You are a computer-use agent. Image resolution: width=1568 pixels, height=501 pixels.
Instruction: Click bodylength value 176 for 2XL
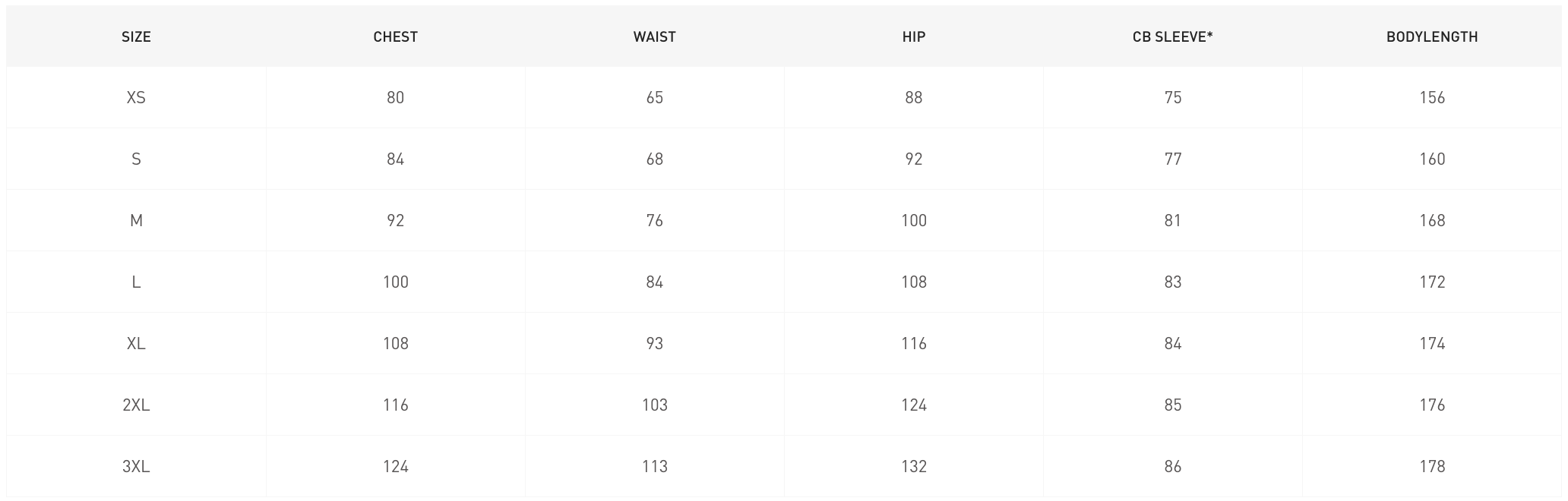tap(1431, 405)
